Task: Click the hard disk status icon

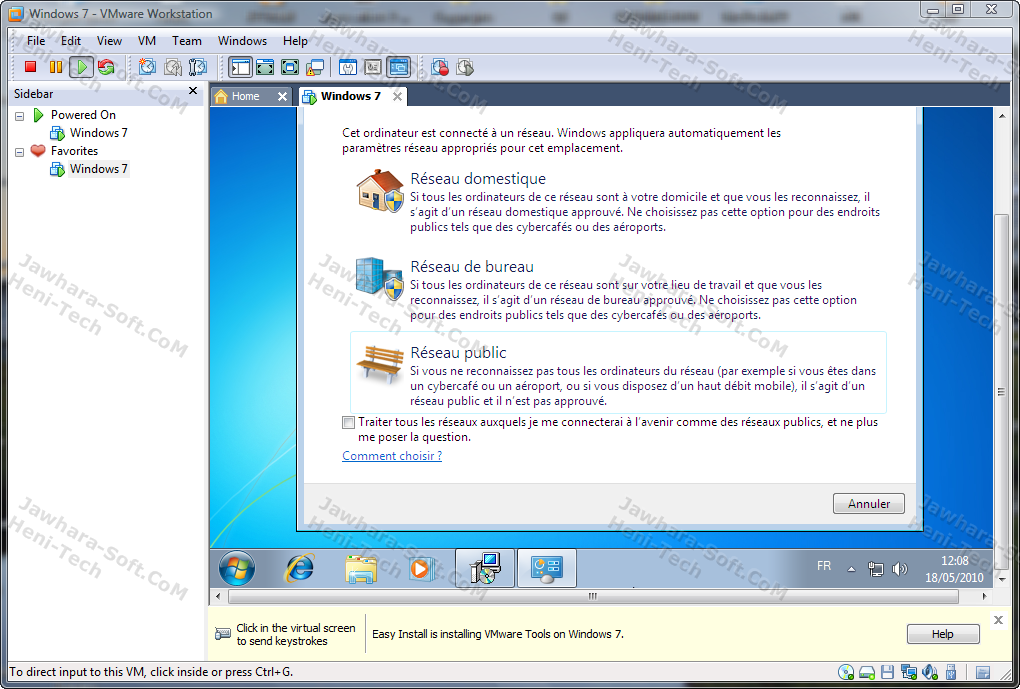Action: [866, 672]
